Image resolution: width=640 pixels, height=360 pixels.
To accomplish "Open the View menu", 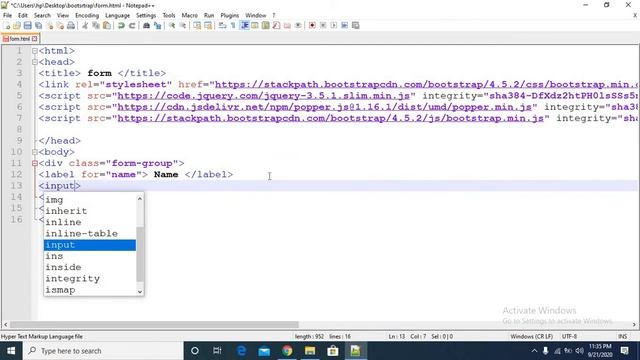I will click(x=63, y=16).
